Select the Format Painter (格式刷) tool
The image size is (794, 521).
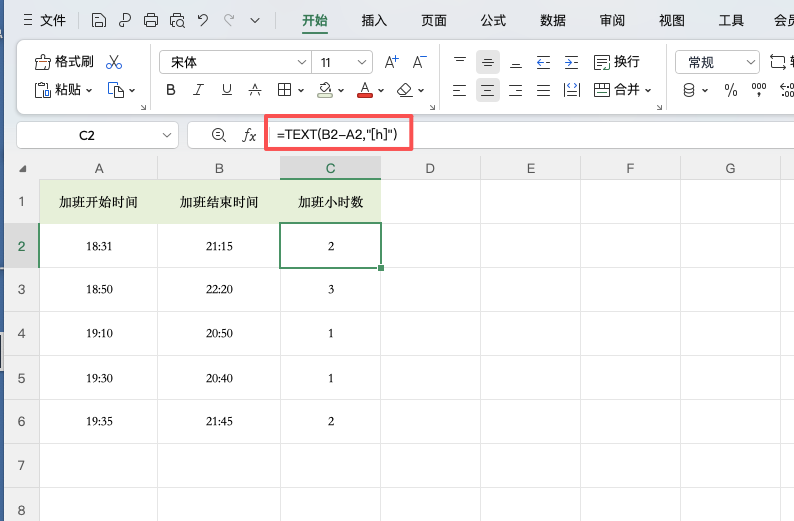tap(63, 62)
